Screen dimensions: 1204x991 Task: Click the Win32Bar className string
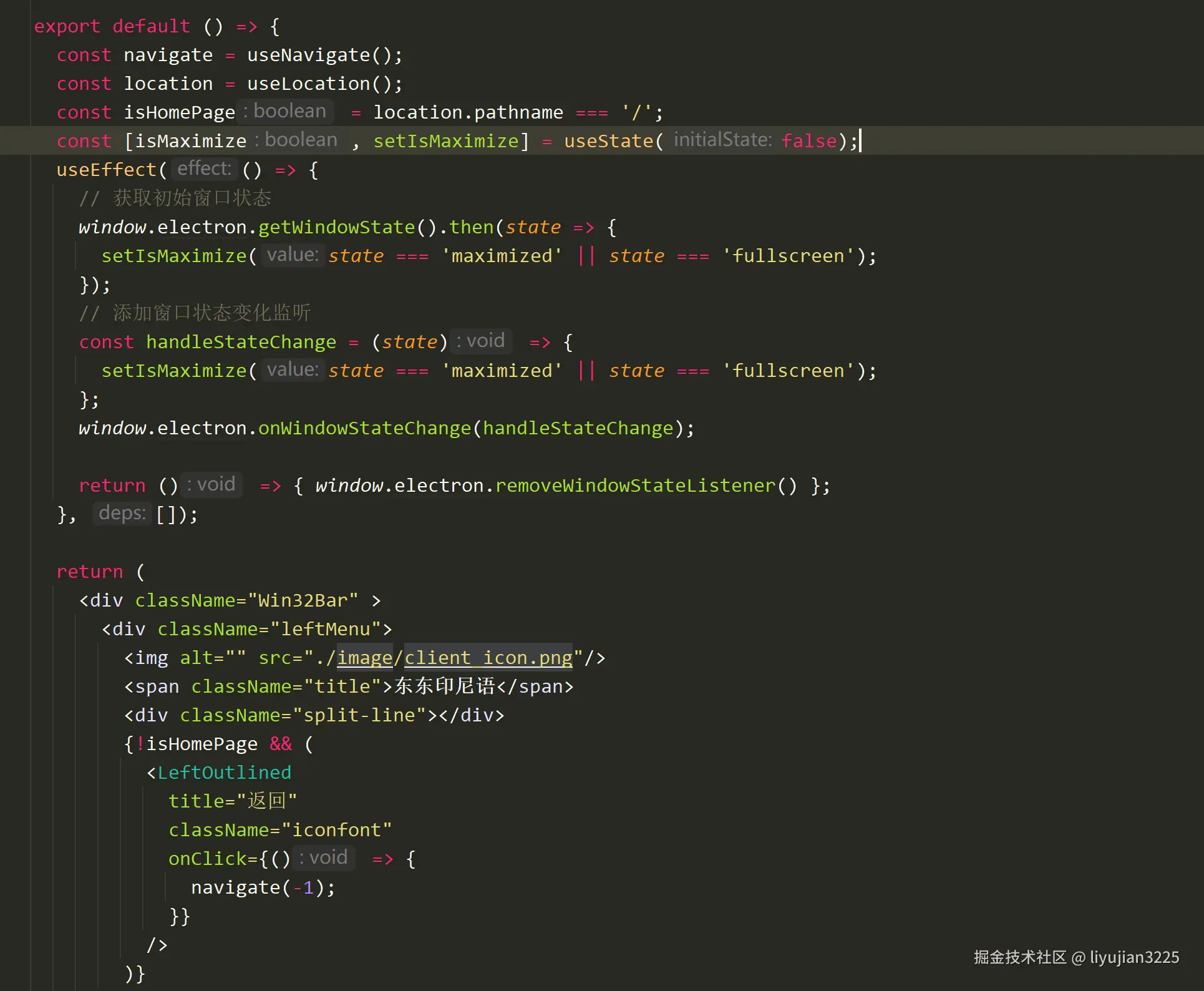[x=303, y=600]
